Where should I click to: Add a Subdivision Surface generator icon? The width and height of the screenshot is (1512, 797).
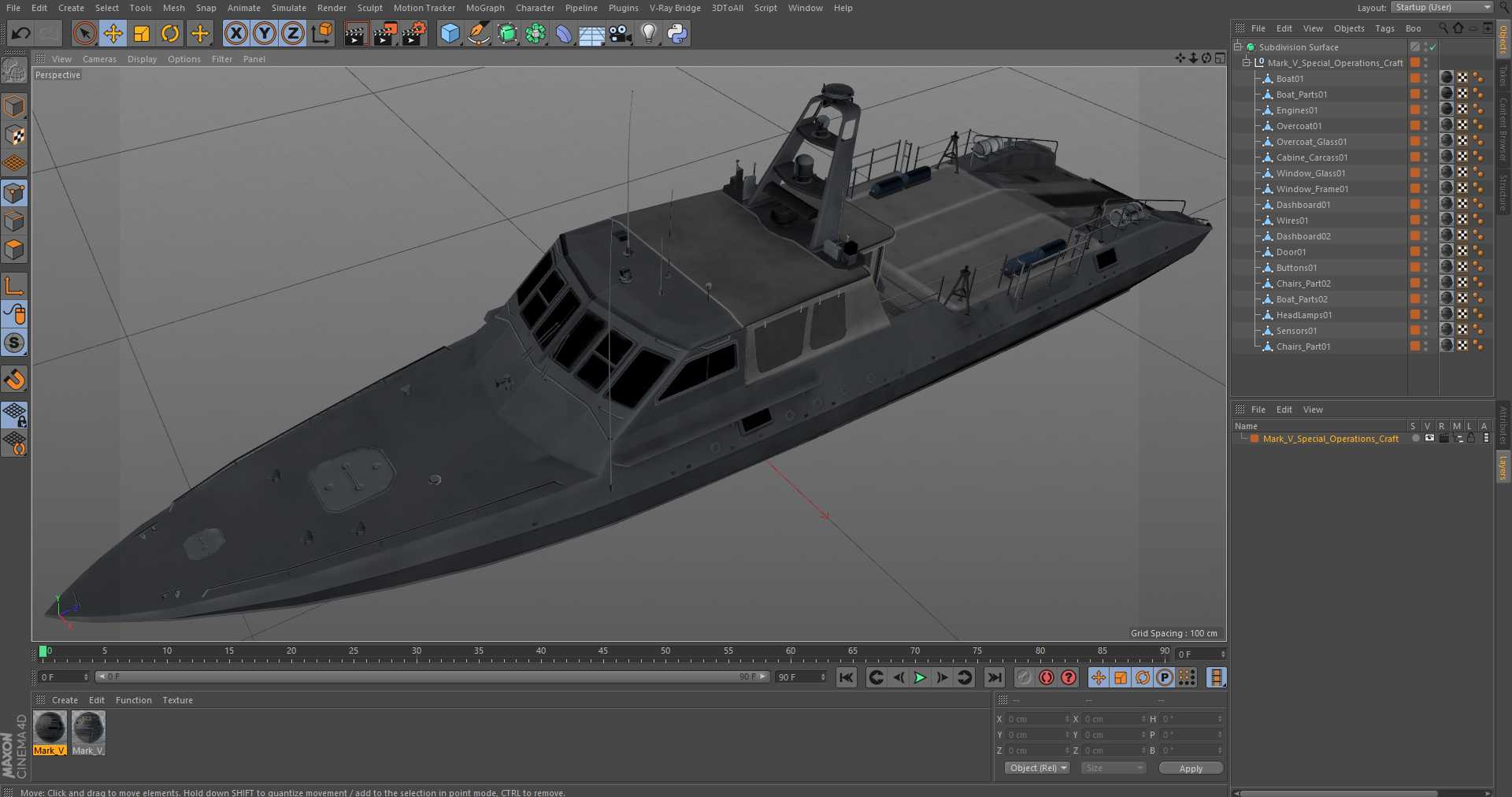[x=507, y=33]
